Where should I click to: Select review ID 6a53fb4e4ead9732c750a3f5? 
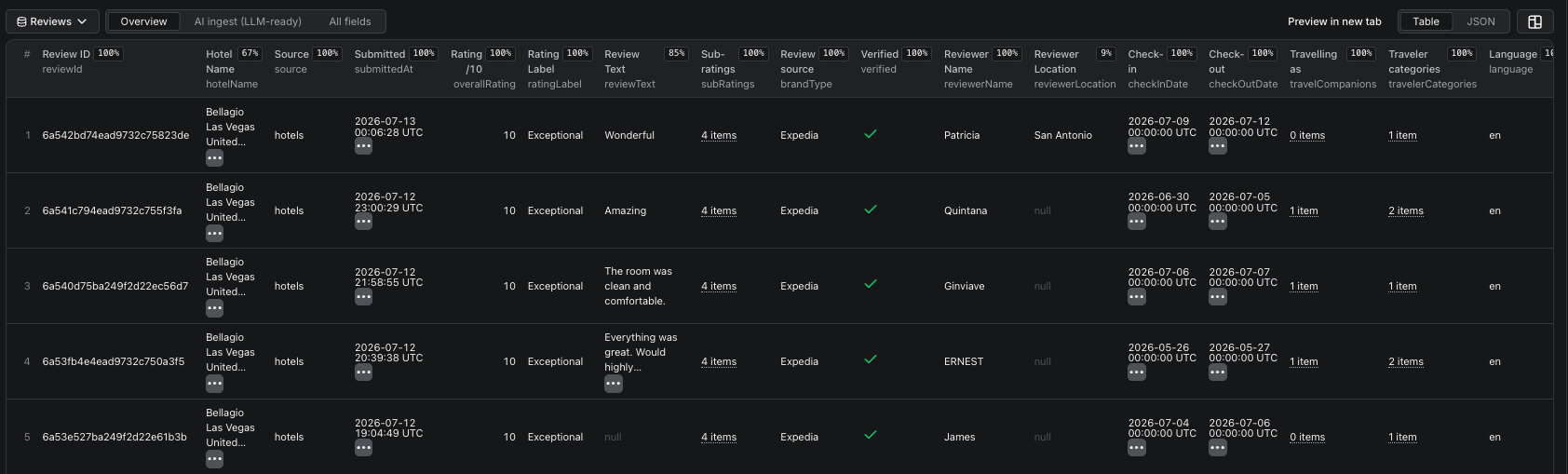[x=114, y=361]
